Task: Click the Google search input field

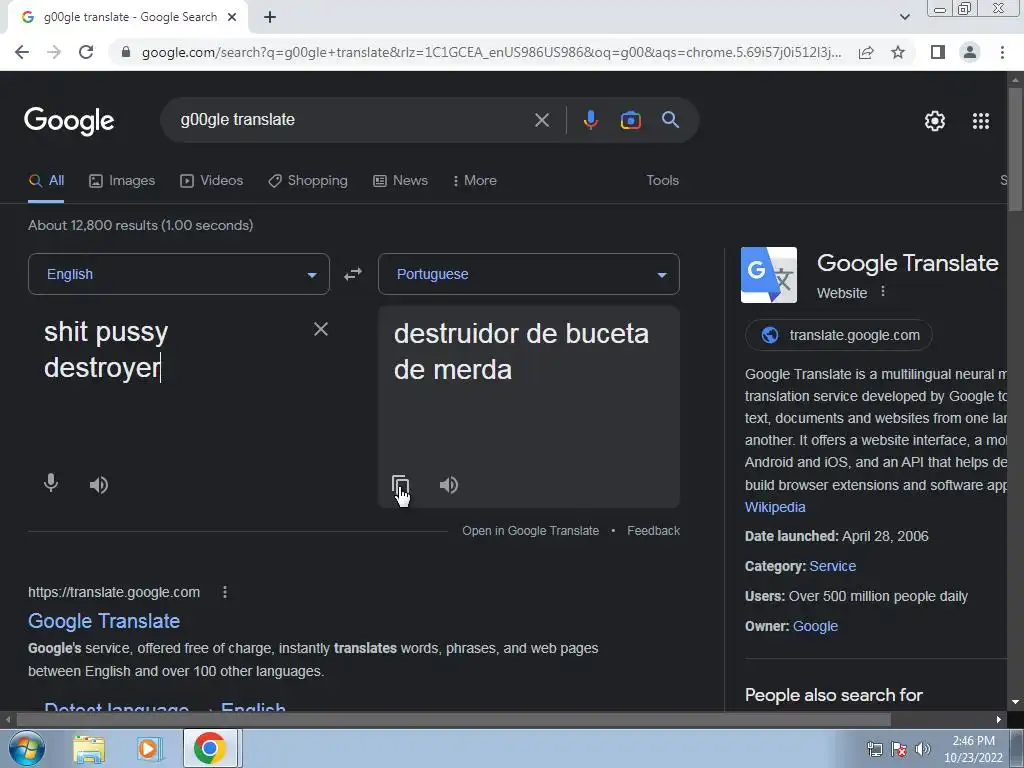Action: 353,120
